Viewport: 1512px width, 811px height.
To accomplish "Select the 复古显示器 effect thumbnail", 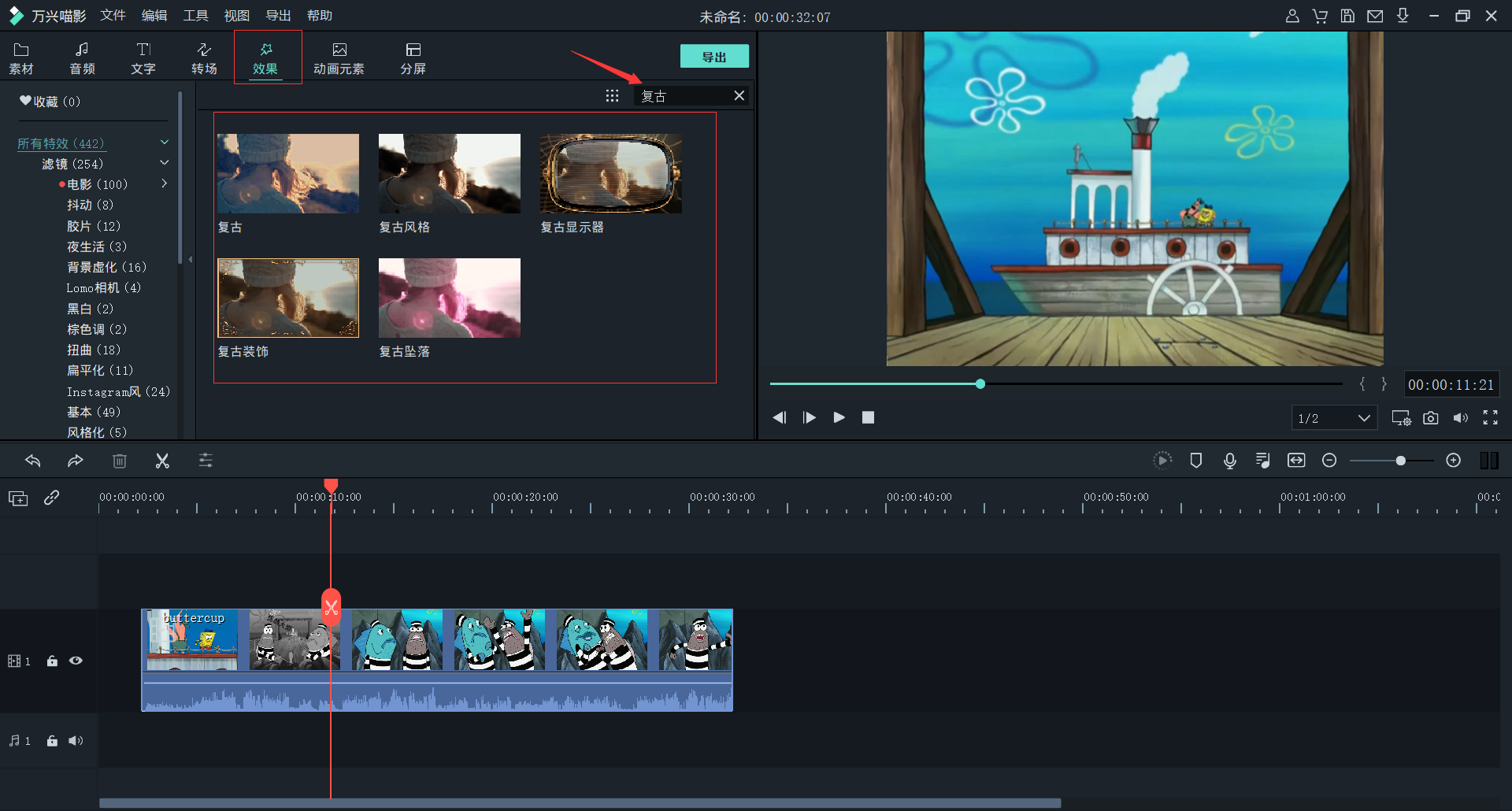I will [610, 174].
